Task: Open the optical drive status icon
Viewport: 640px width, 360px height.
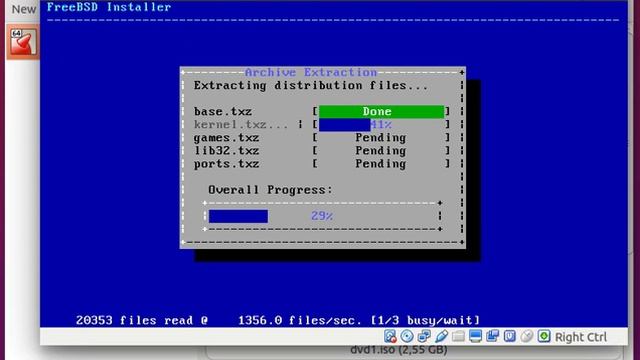Action: point(407,336)
